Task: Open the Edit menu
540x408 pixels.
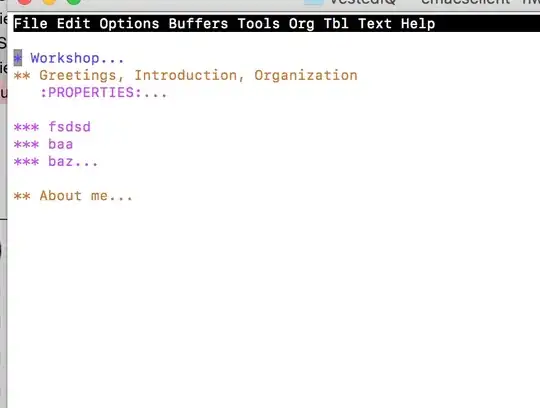Action: click(x=74, y=24)
